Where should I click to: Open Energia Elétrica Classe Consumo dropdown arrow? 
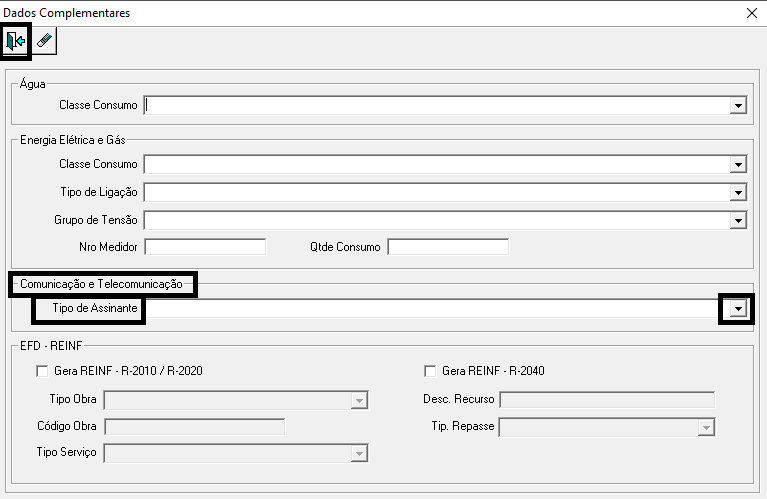pyautogui.click(x=738, y=165)
